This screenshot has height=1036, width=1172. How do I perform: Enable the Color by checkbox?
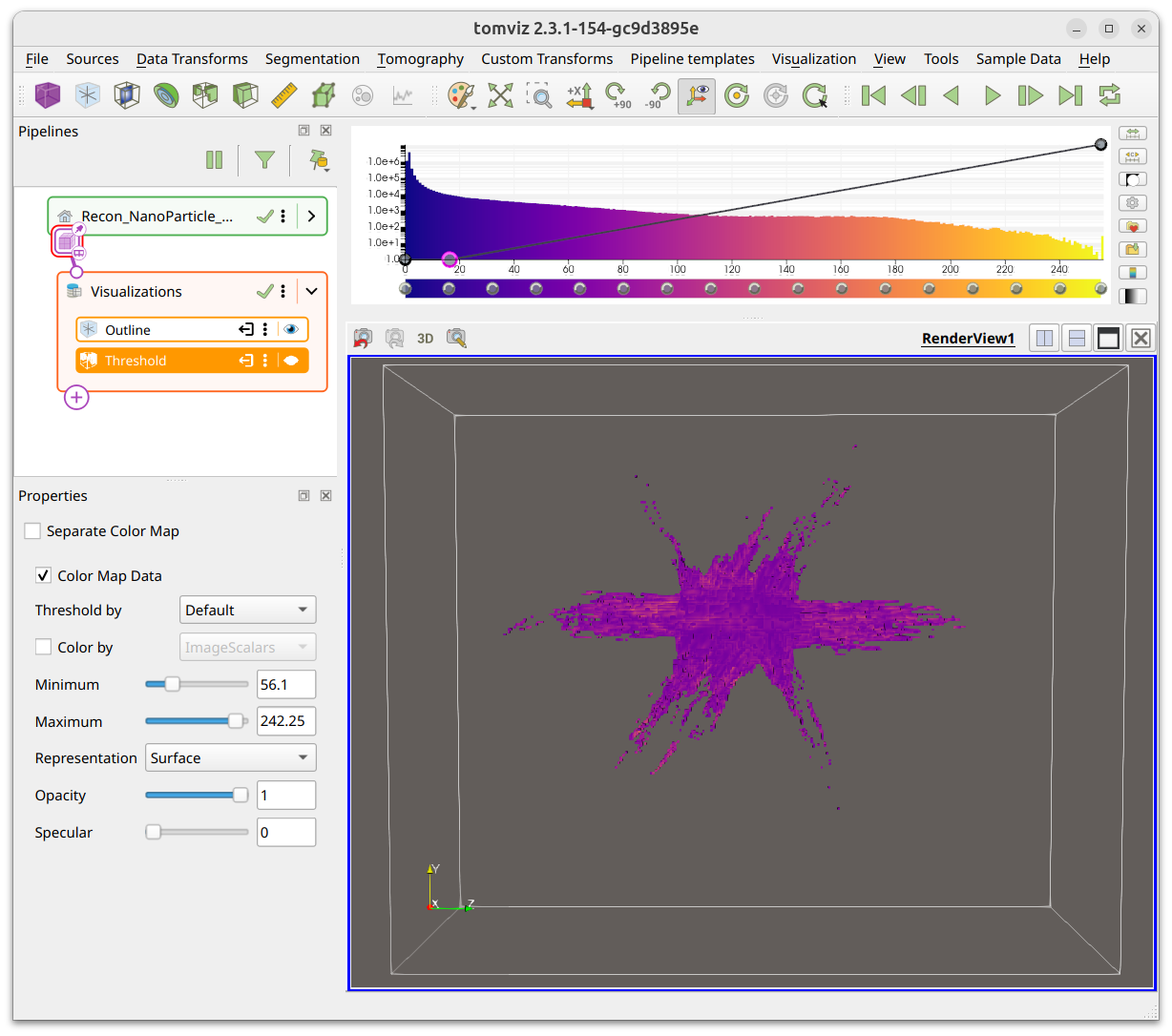[43, 647]
